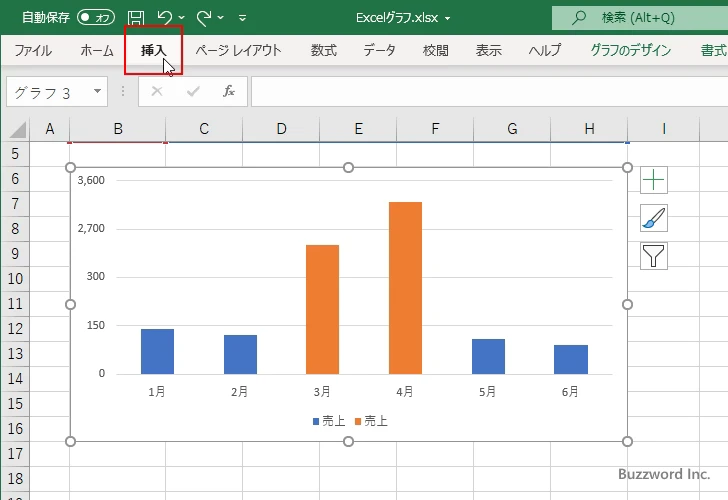
Task: Click the chart's top-center resize handle
Action: pos(348,167)
